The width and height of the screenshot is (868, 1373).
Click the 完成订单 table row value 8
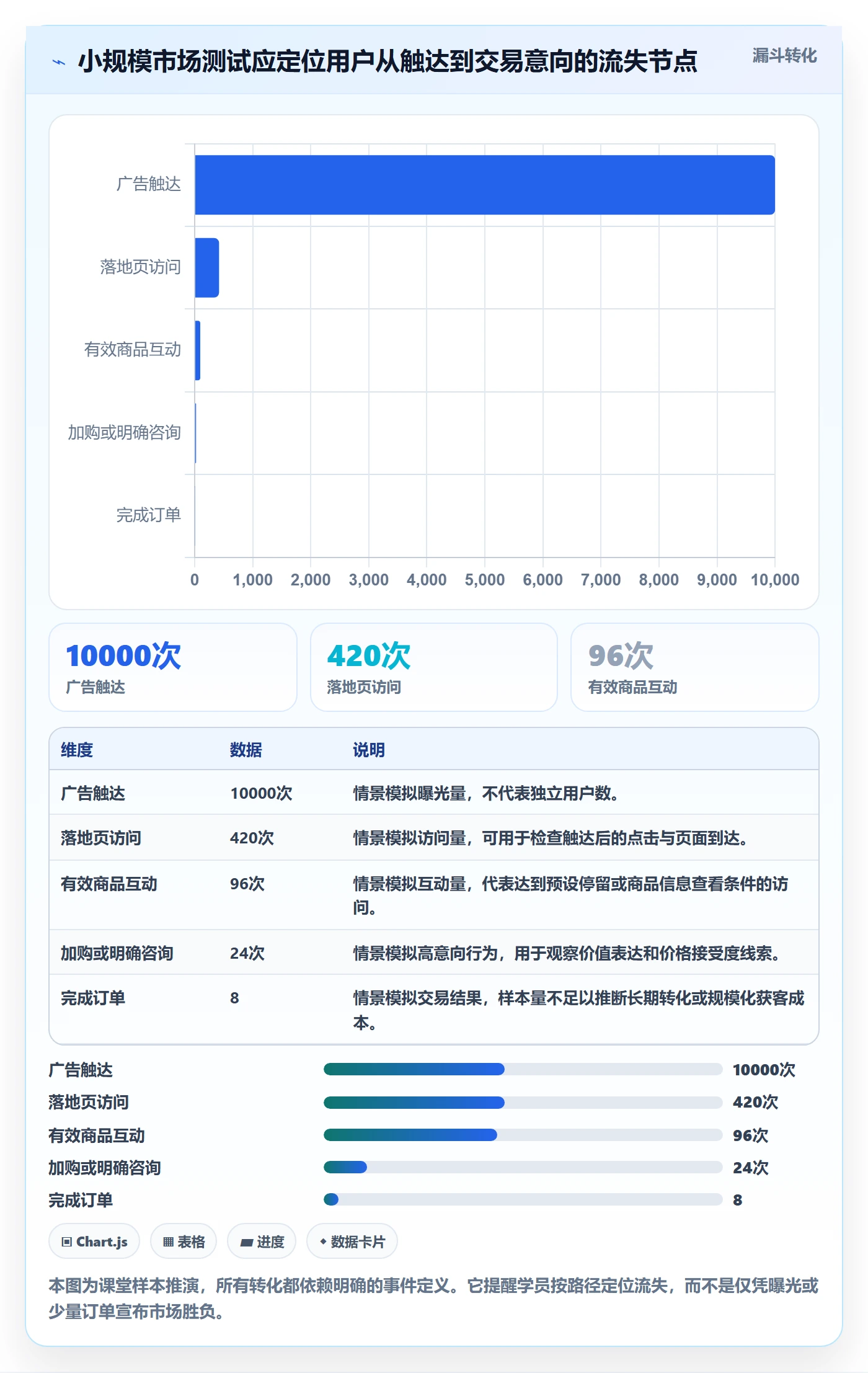[234, 998]
